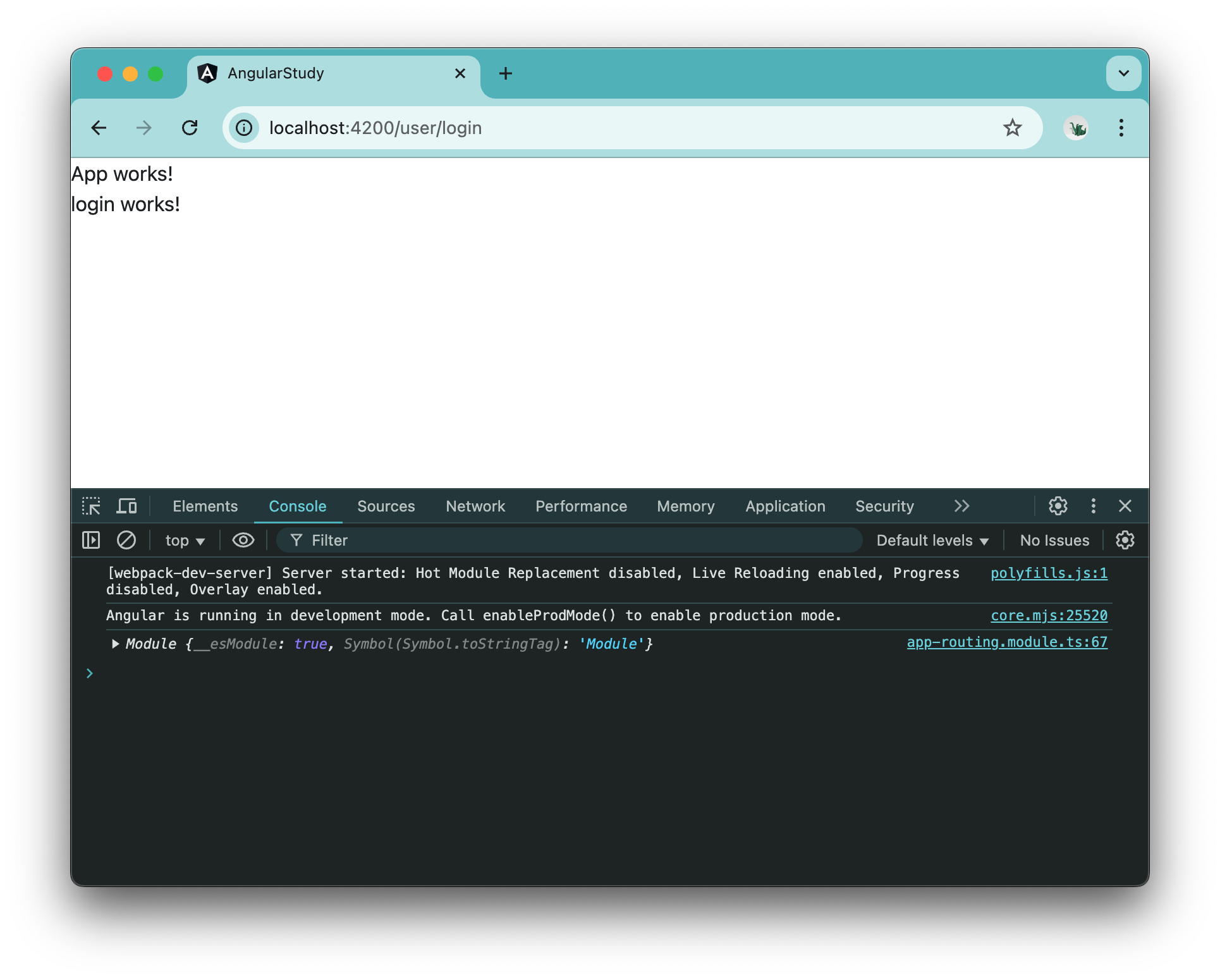
Task: Clear the console
Action: click(126, 540)
